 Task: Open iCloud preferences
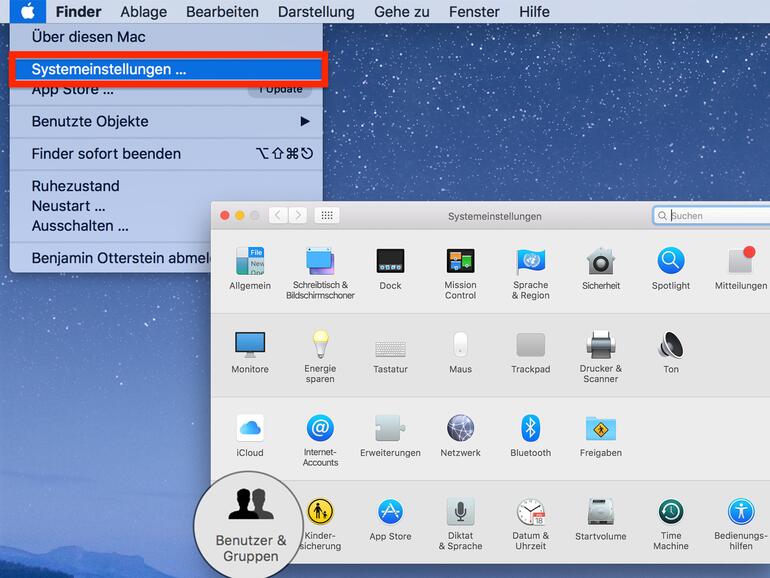(250, 435)
